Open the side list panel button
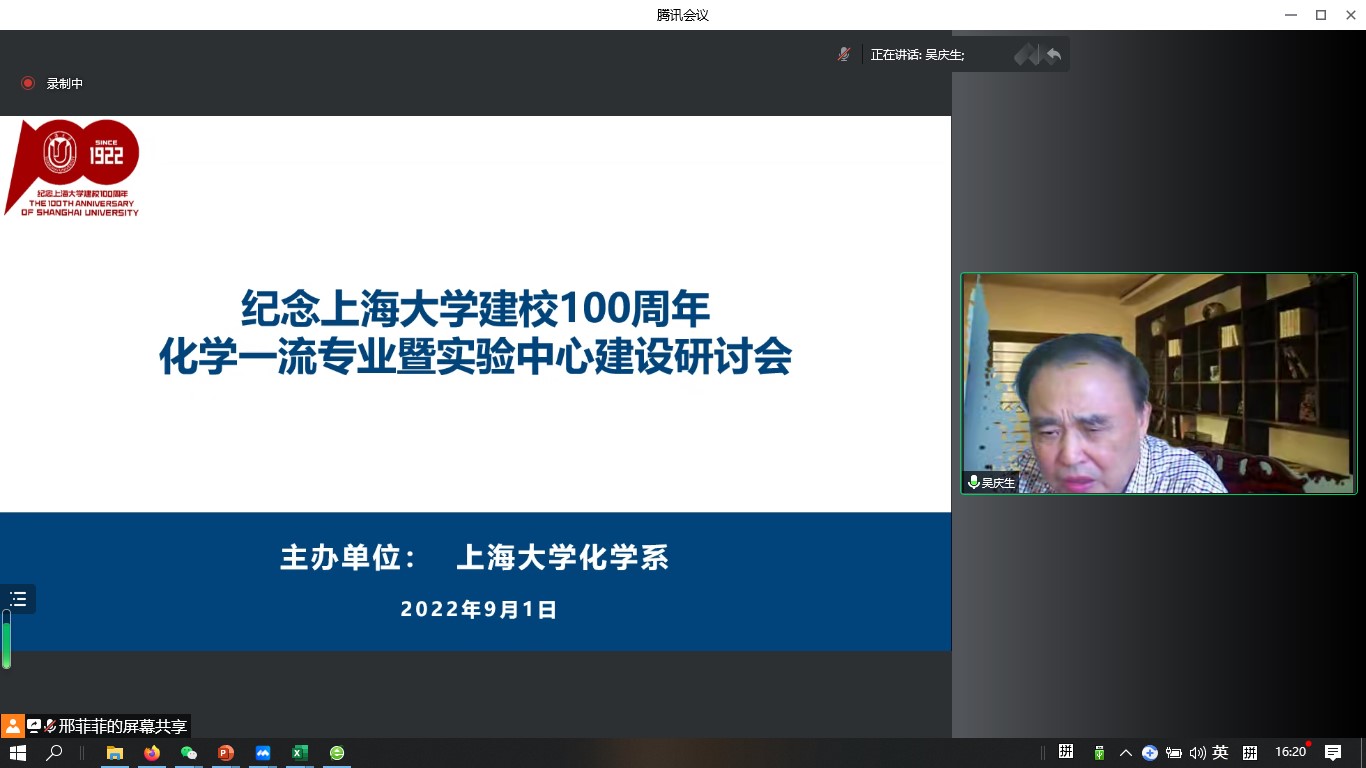1366x768 pixels. [x=18, y=599]
